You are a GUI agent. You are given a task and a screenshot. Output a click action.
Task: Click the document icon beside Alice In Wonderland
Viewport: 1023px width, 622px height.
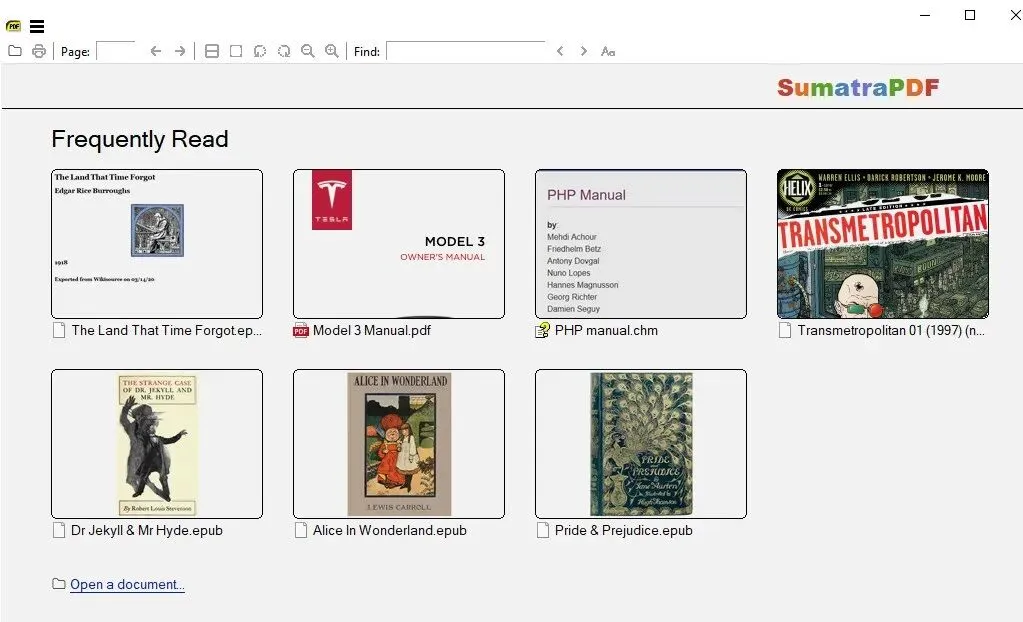pyautogui.click(x=301, y=531)
